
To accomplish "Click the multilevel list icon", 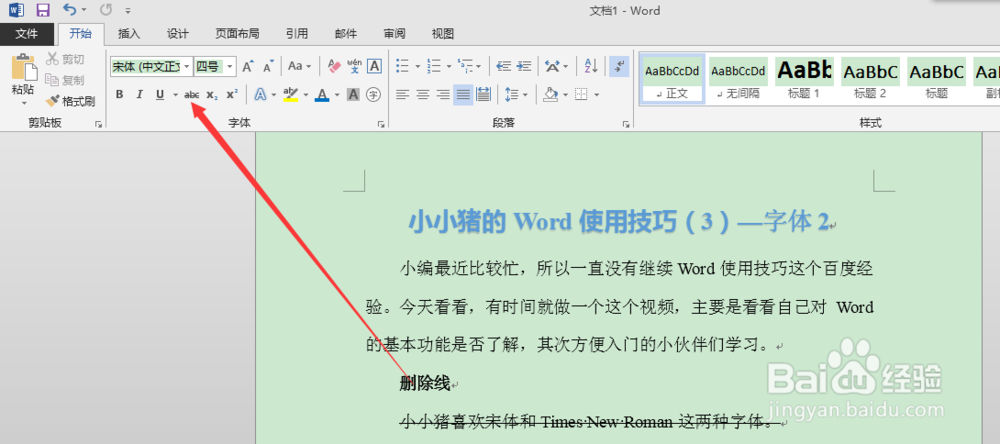I will (464, 66).
